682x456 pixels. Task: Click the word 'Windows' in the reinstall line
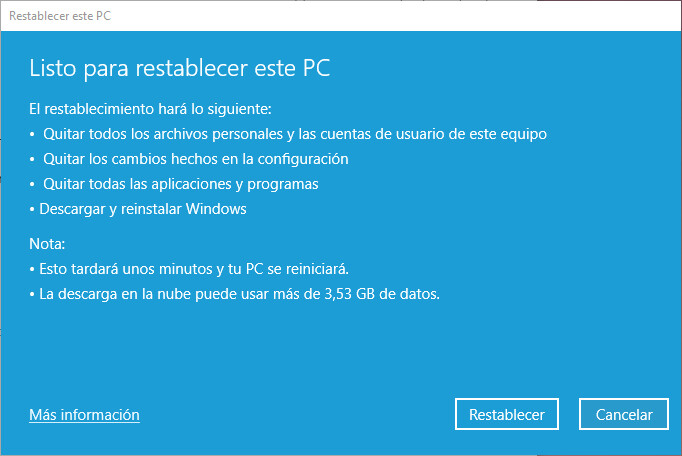(x=216, y=209)
